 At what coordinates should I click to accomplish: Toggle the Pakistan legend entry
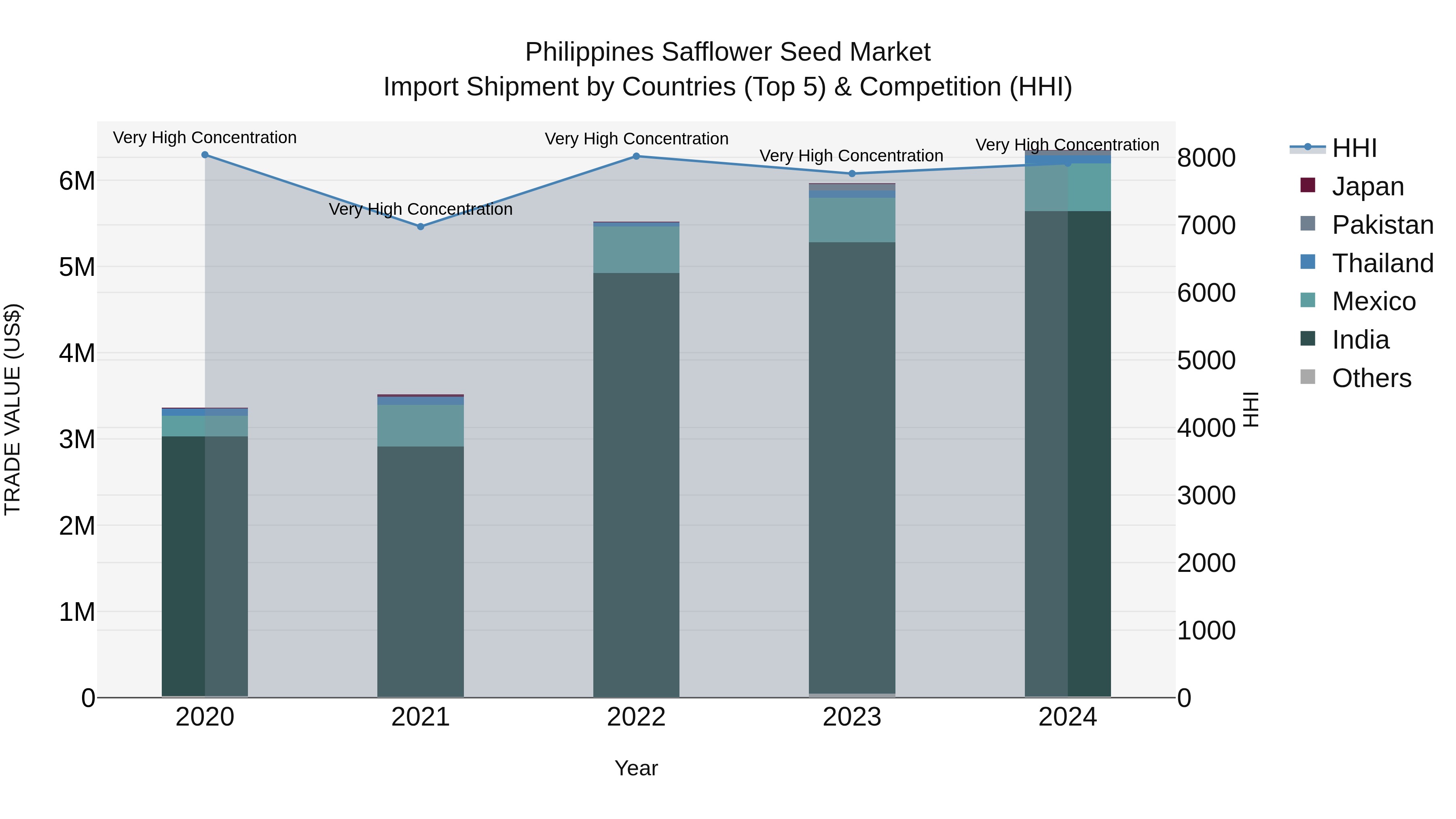[1367, 224]
